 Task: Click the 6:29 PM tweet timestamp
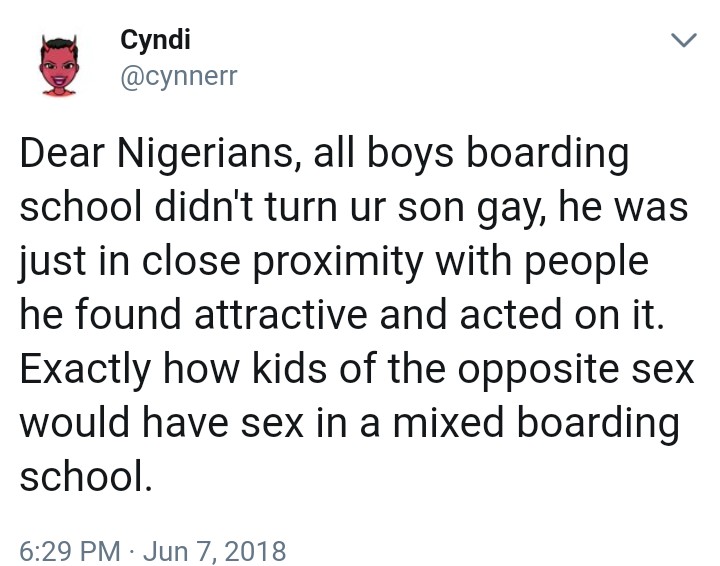click(x=72, y=550)
